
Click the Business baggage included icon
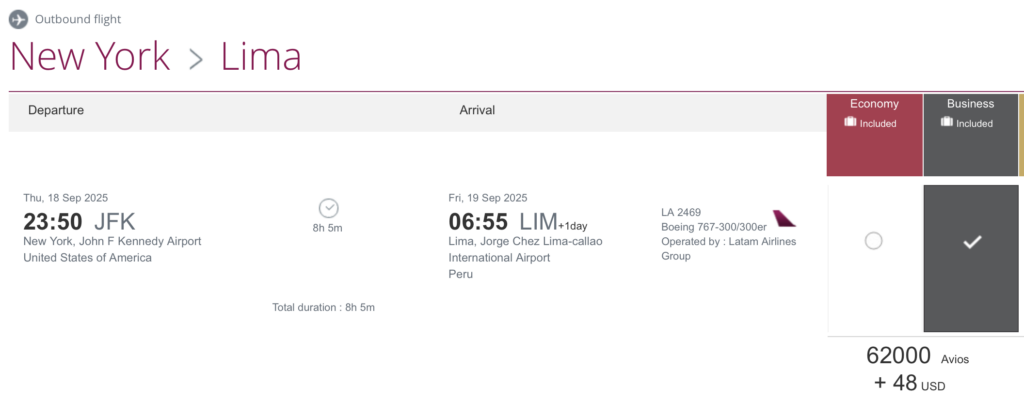pos(947,123)
